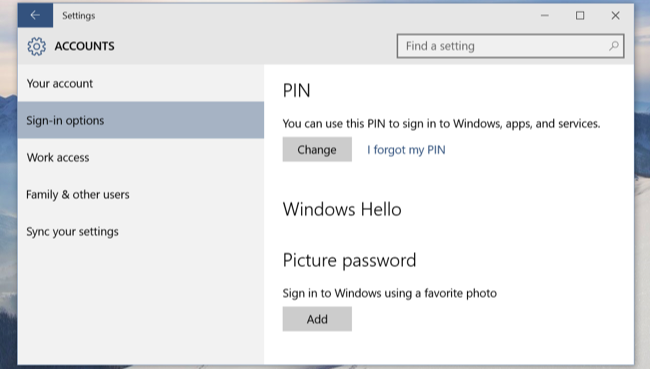Open Sync your settings page
This screenshot has width=650, height=369.
point(141,231)
